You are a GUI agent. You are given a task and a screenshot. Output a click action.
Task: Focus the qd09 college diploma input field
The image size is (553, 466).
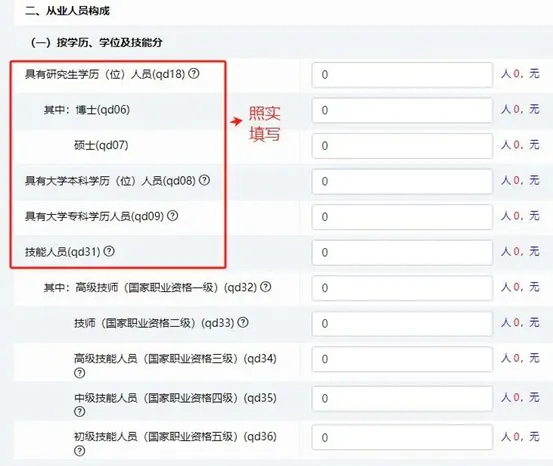point(402,217)
